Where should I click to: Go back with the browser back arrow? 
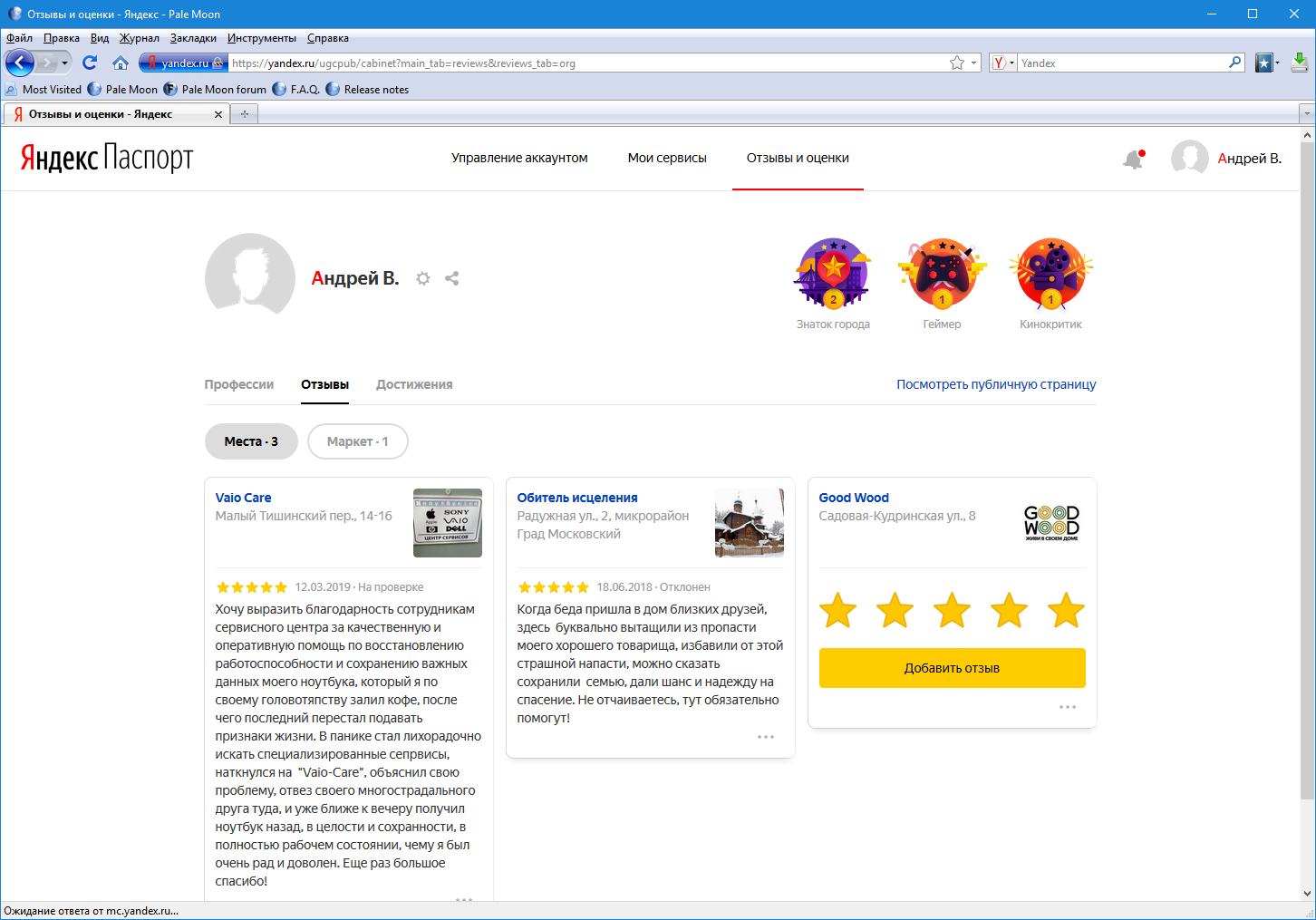[x=20, y=63]
